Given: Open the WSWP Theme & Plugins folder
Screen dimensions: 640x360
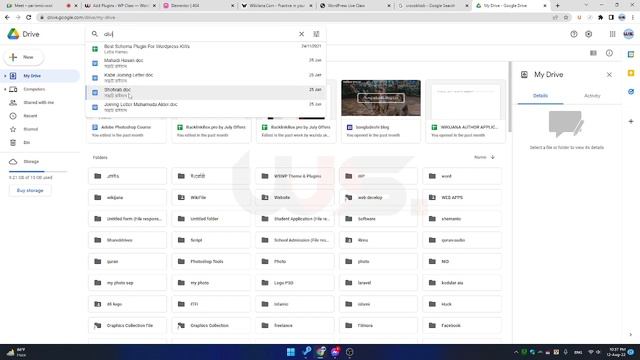Looking at the screenshot, I should tap(295, 176).
